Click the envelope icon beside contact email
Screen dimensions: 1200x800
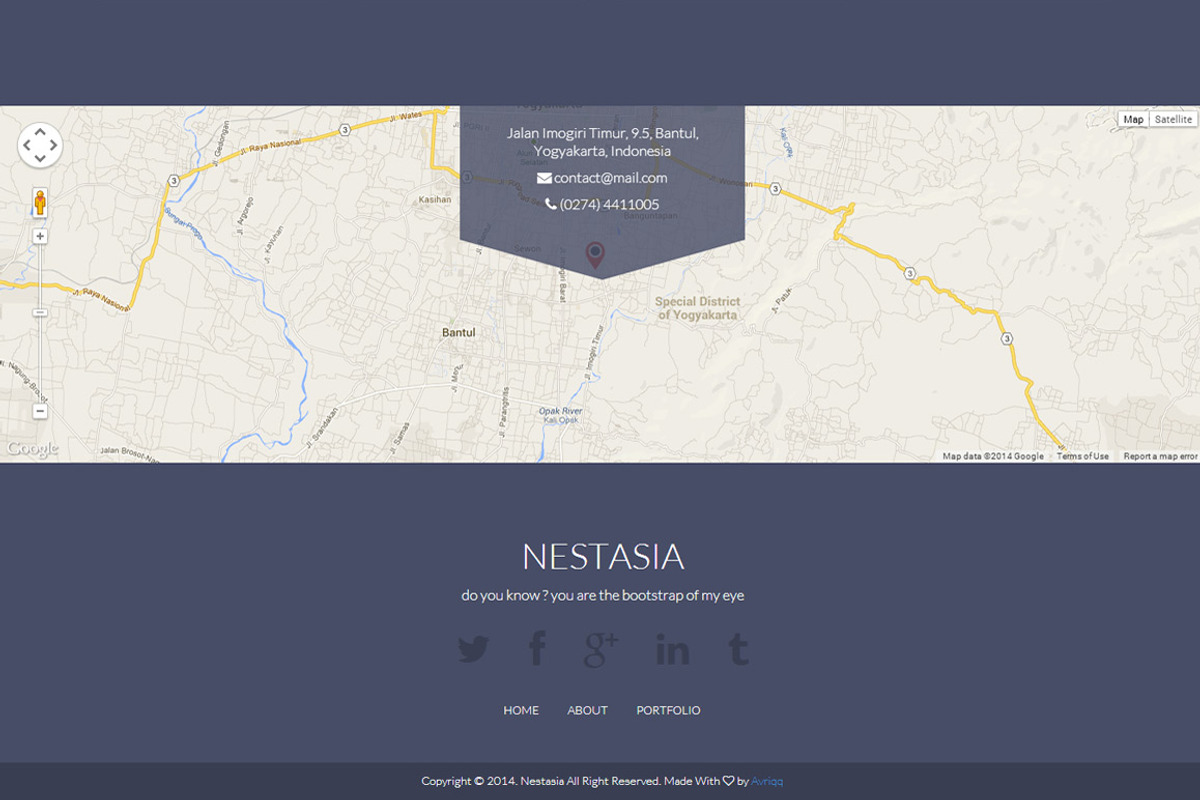click(x=544, y=178)
